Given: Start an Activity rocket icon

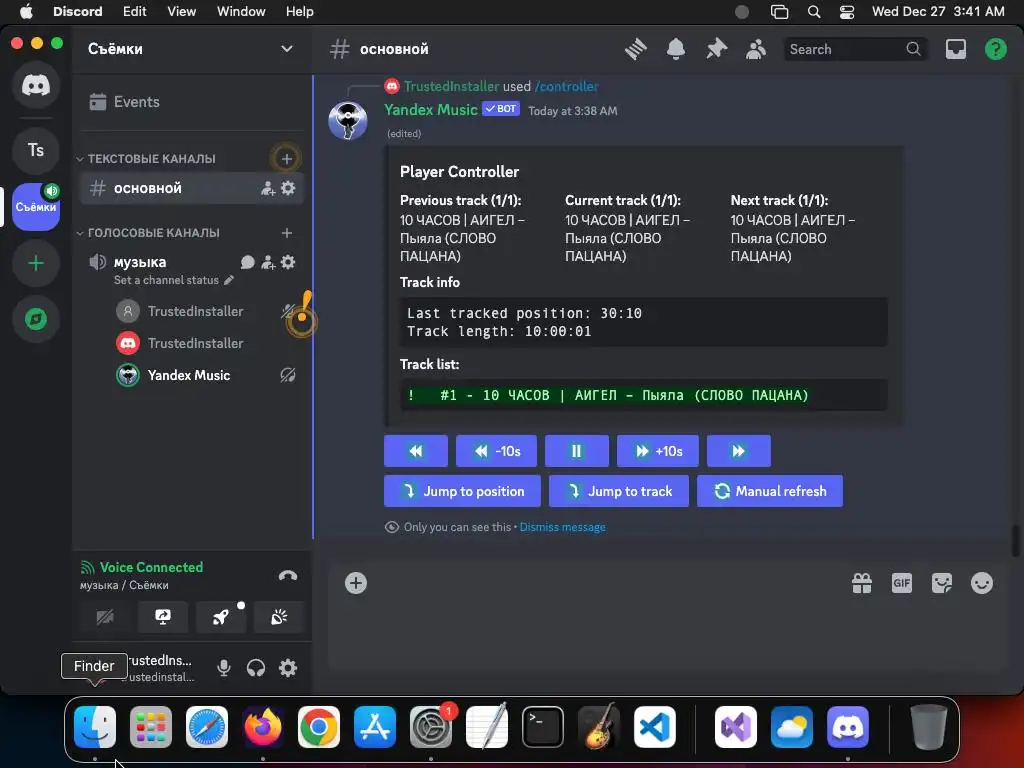Looking at the screenshot, I should [221, 617].
